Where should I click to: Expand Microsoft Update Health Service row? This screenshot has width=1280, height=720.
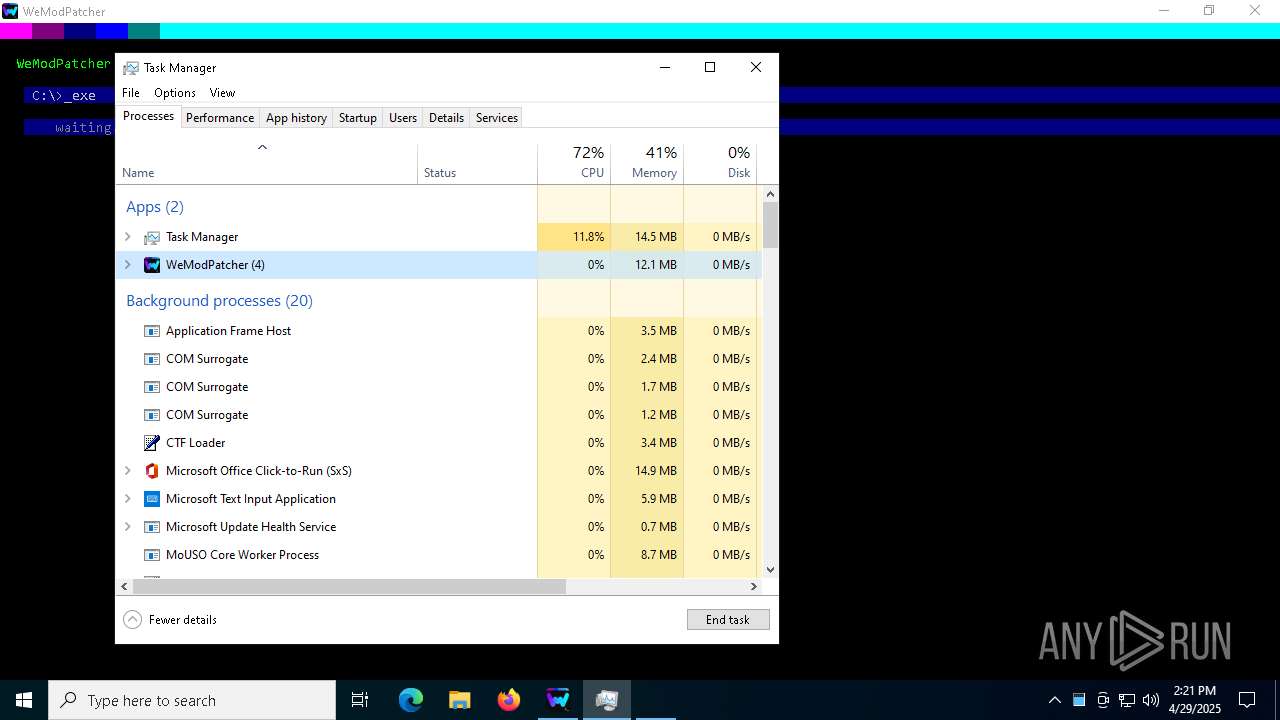click(x=127, y=527)
